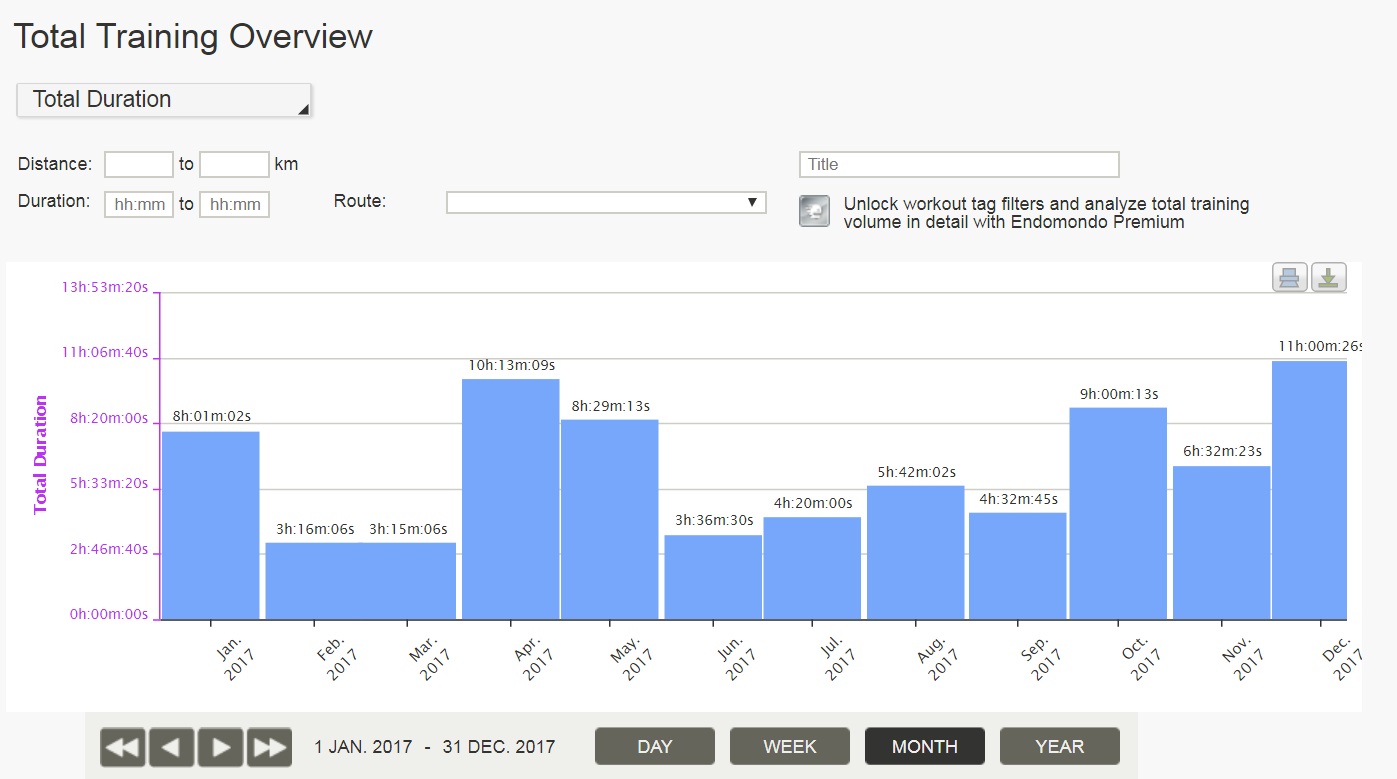Switch chart to DAY view
The image size is (1397, 779).
click(655, 746)
